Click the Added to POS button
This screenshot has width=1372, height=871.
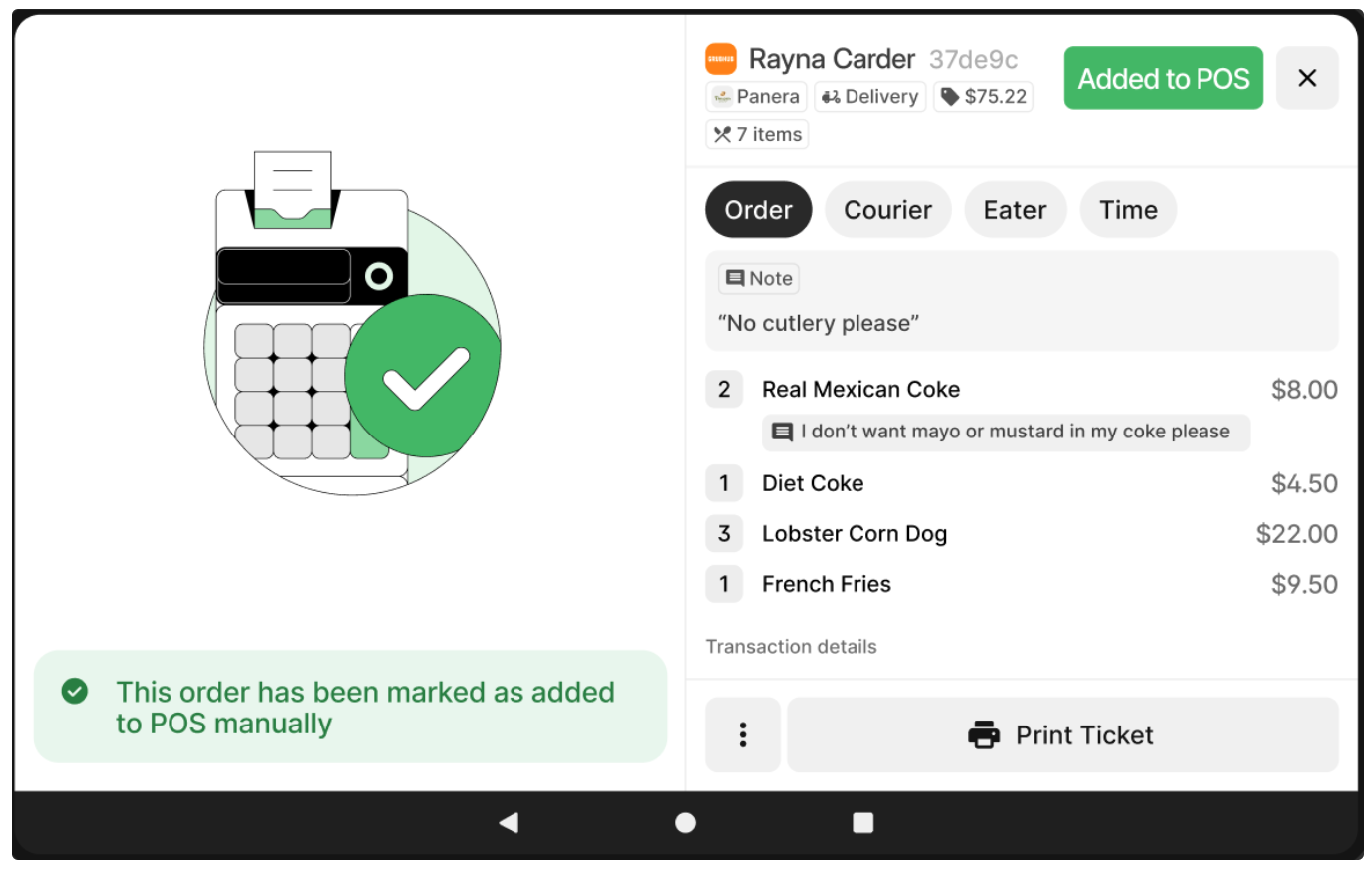1164,78
